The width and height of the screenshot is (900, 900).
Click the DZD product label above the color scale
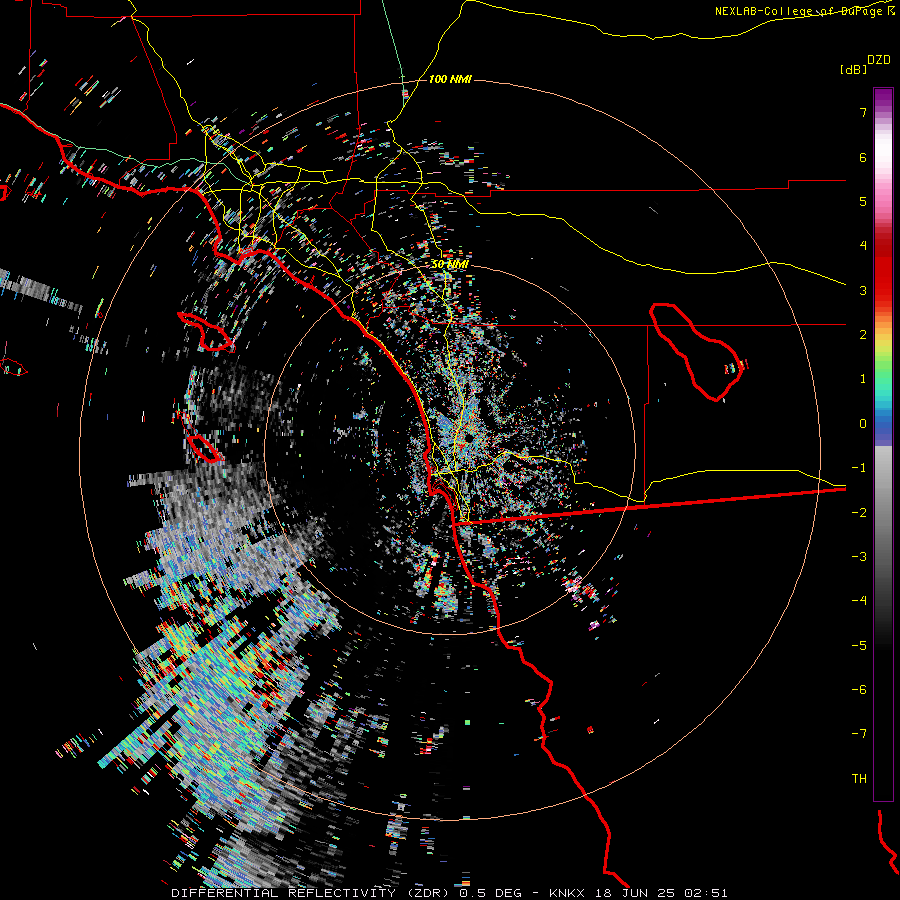click(x=879, y=60)
